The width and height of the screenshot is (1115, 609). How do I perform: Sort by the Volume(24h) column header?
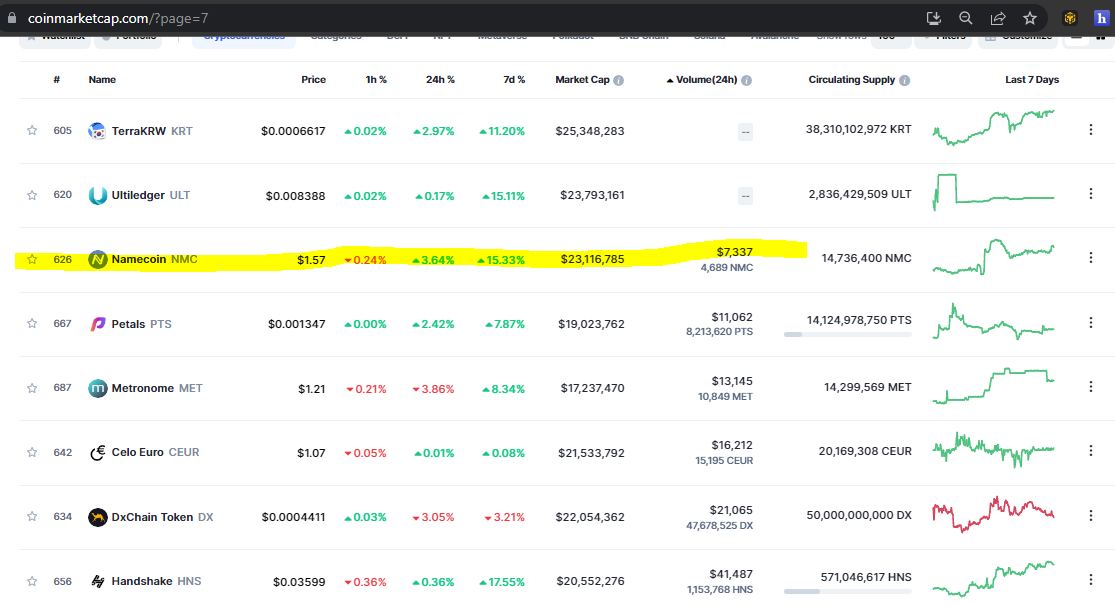[x=706, y=80]
